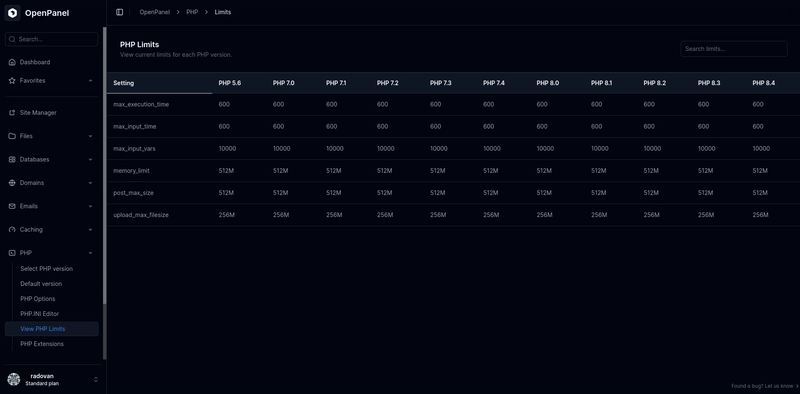
Task: Click the Files folder icon
Action: 12,136
